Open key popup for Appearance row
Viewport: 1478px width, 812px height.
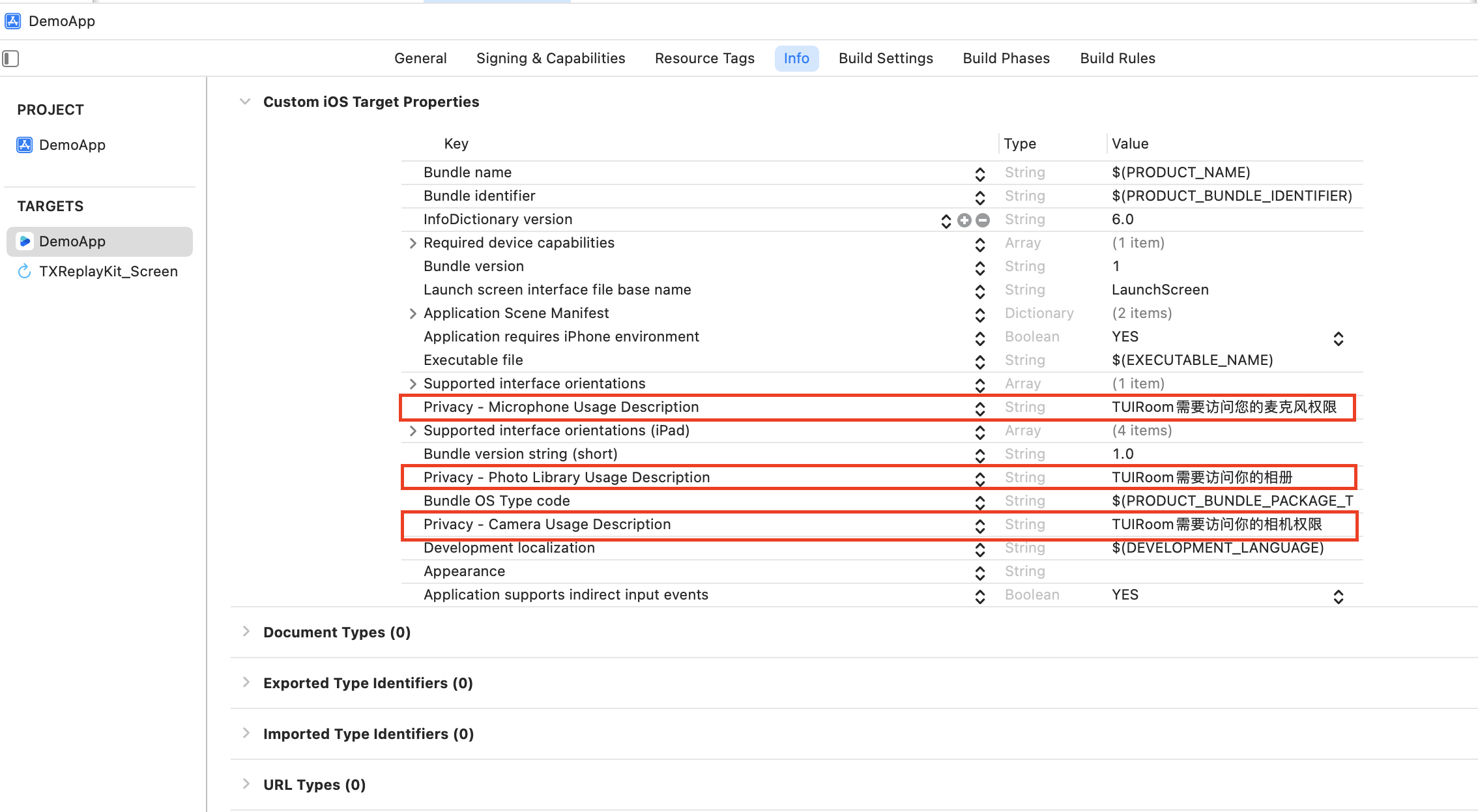pos(980,573)
